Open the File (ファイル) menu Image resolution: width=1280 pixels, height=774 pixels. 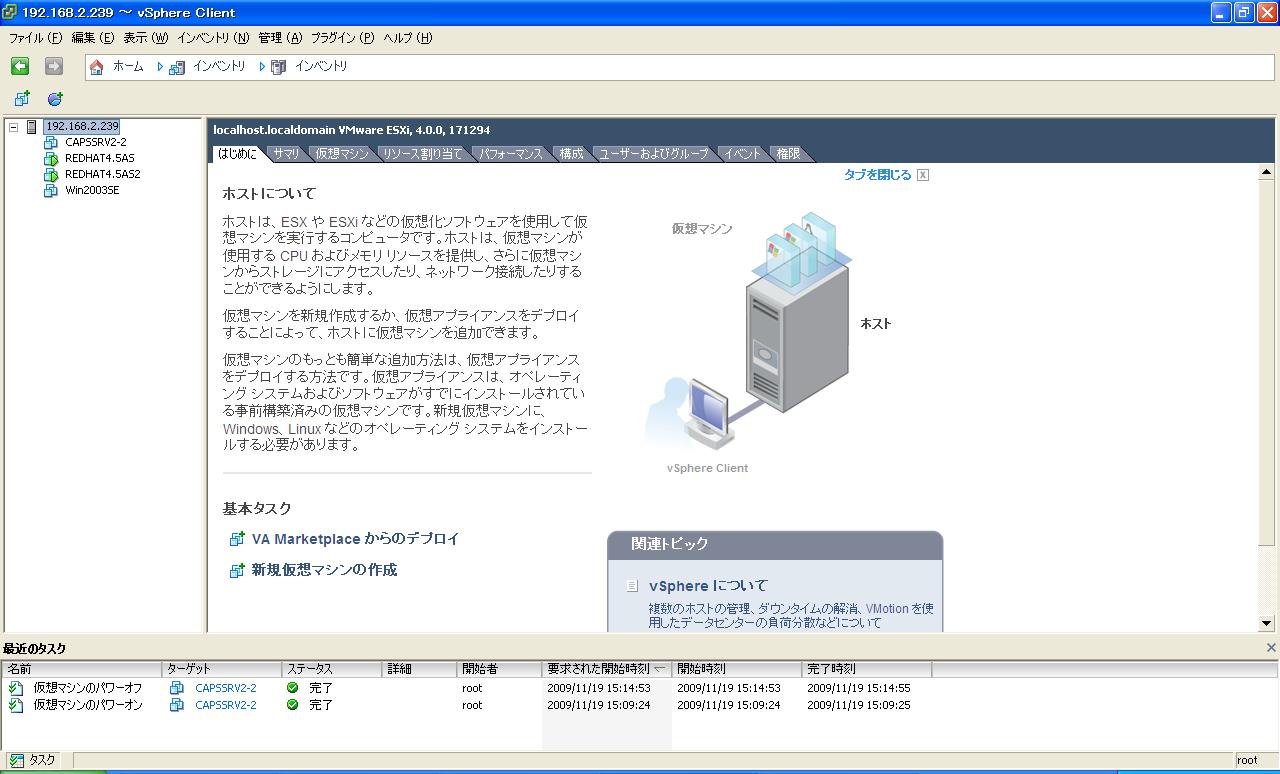pyautogui.click(x=35, y=38)
